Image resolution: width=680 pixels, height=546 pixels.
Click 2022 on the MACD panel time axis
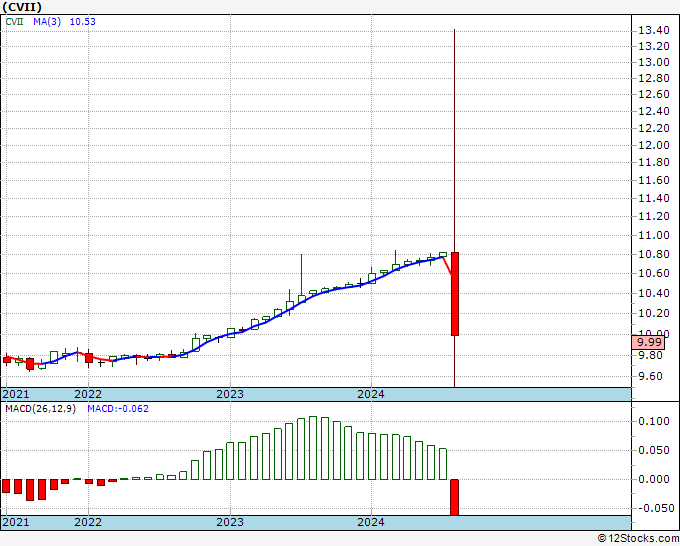88,522
